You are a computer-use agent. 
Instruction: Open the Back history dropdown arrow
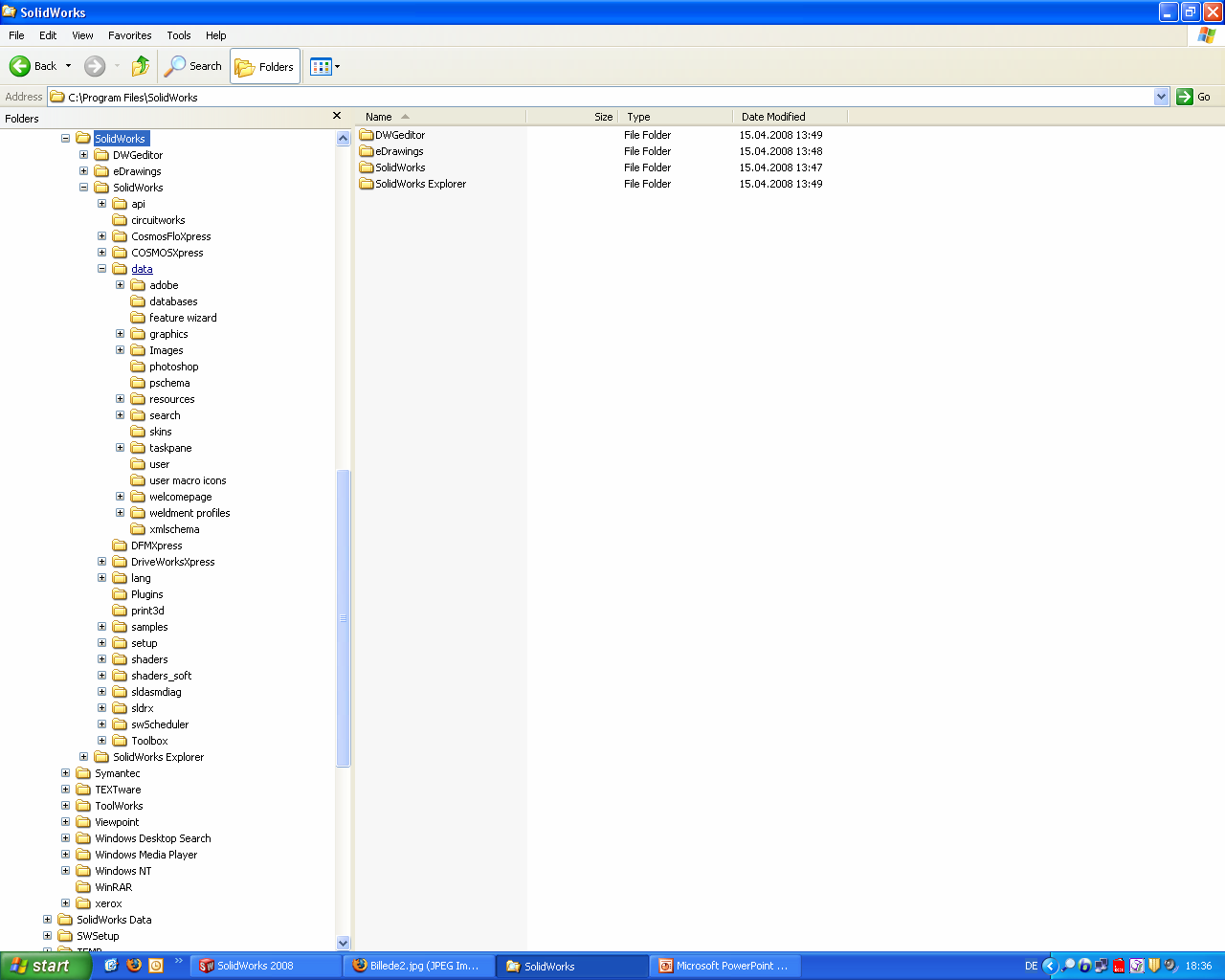point(68,66)
